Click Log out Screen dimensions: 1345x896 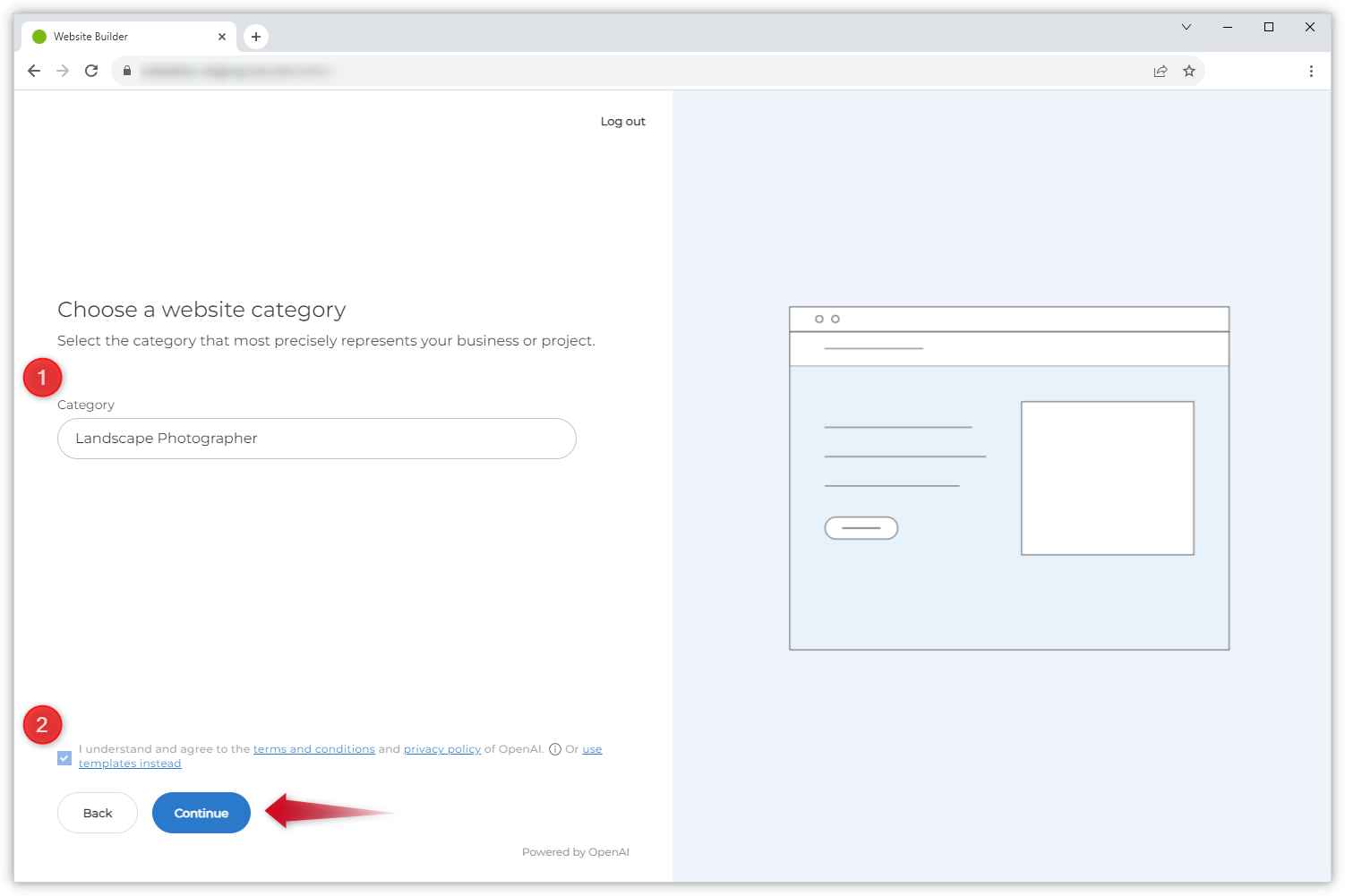tap(622, 122)
